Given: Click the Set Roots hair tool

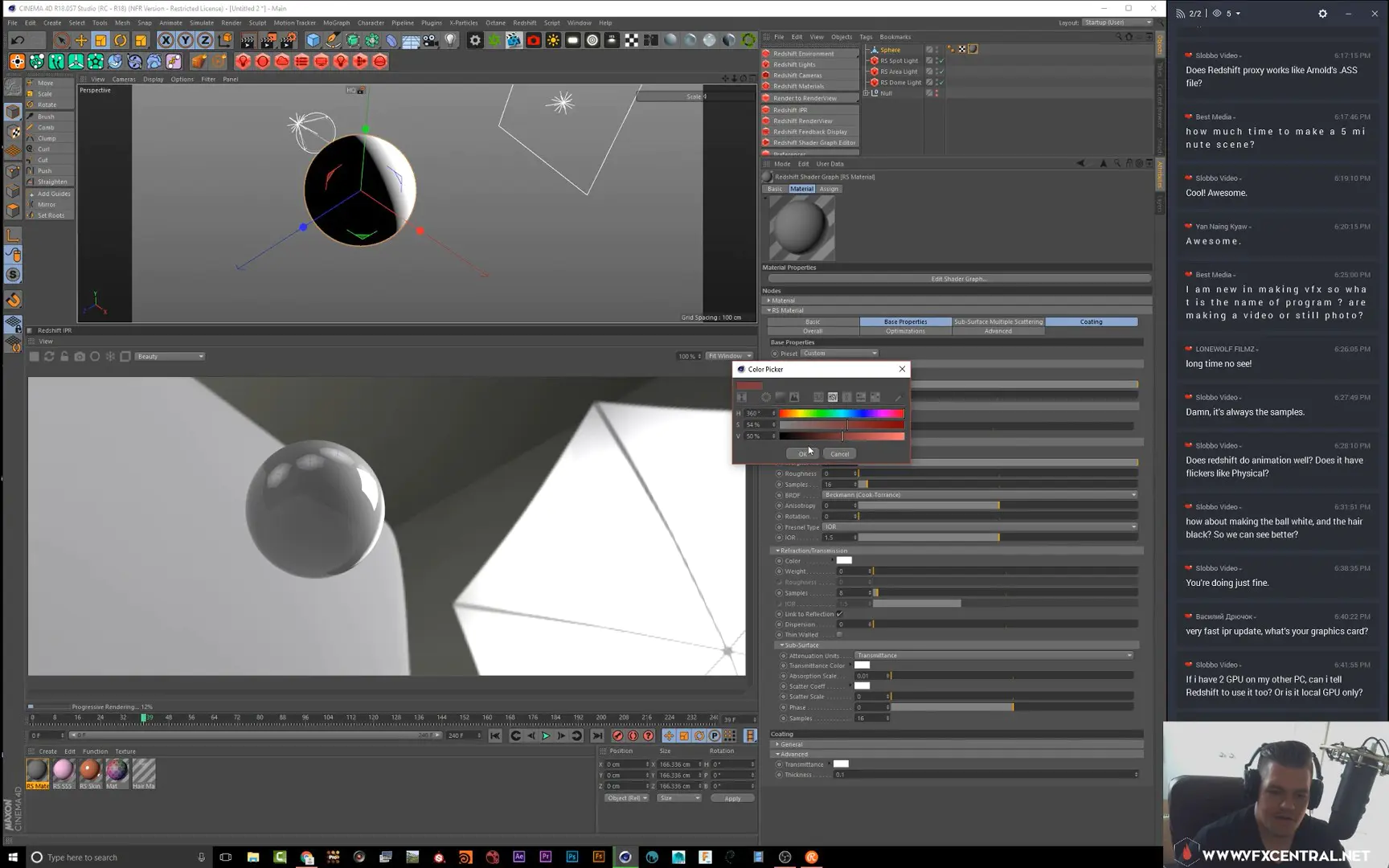Looking at the screenshot, I should (51, 215).
